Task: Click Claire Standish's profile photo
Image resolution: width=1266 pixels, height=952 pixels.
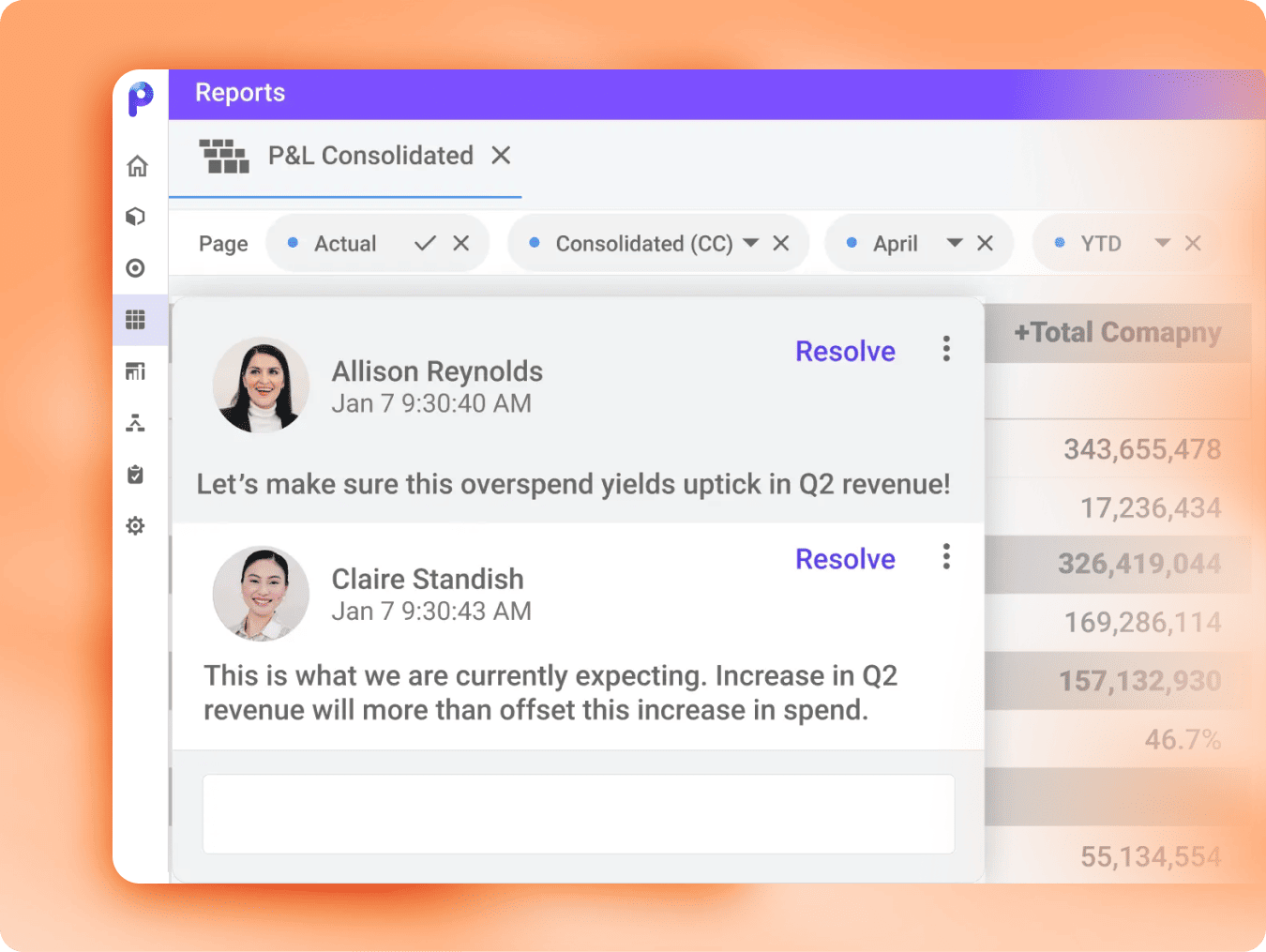Action: (x=261, y=594)
